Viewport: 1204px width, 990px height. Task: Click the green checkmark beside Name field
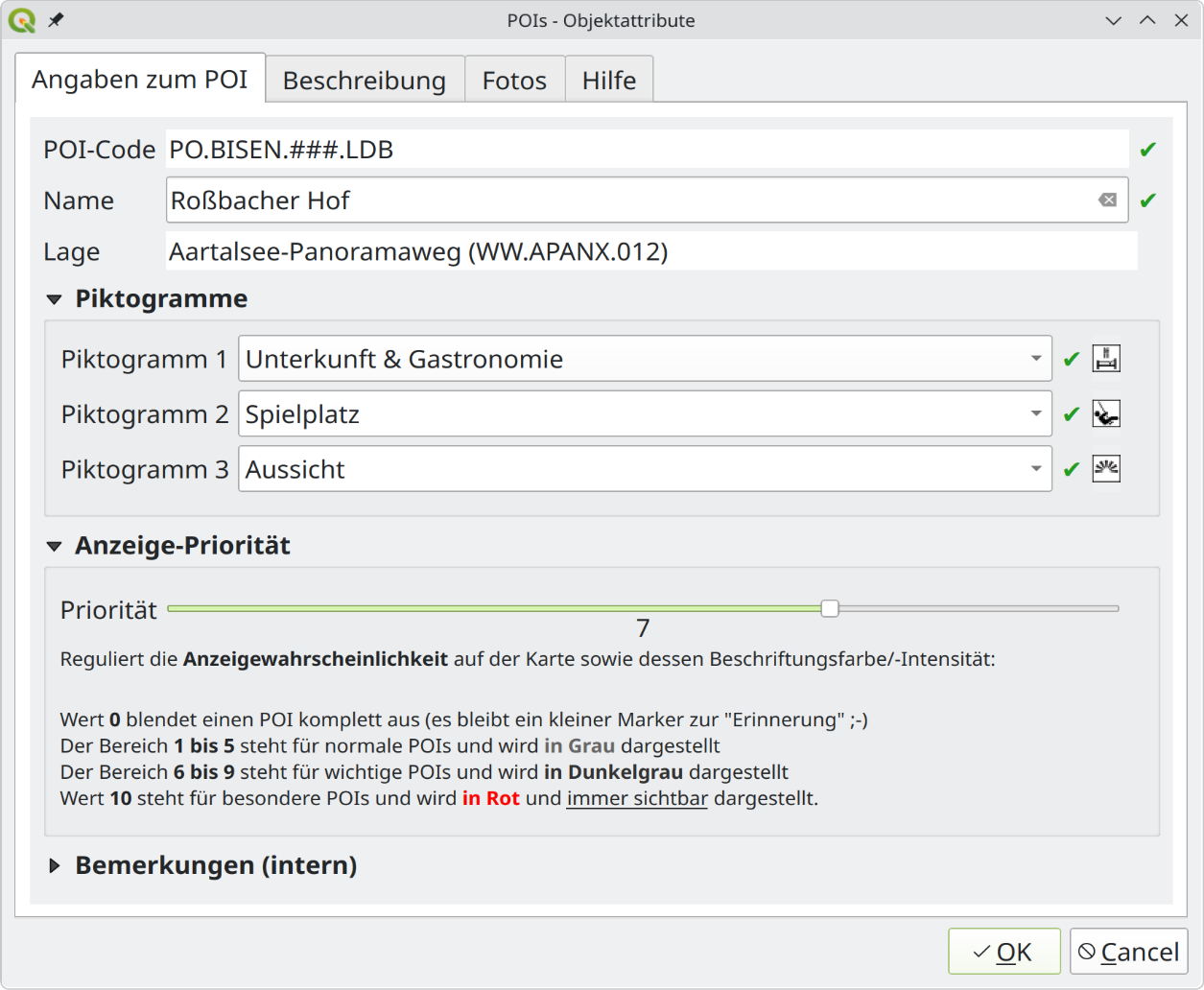1147,200
